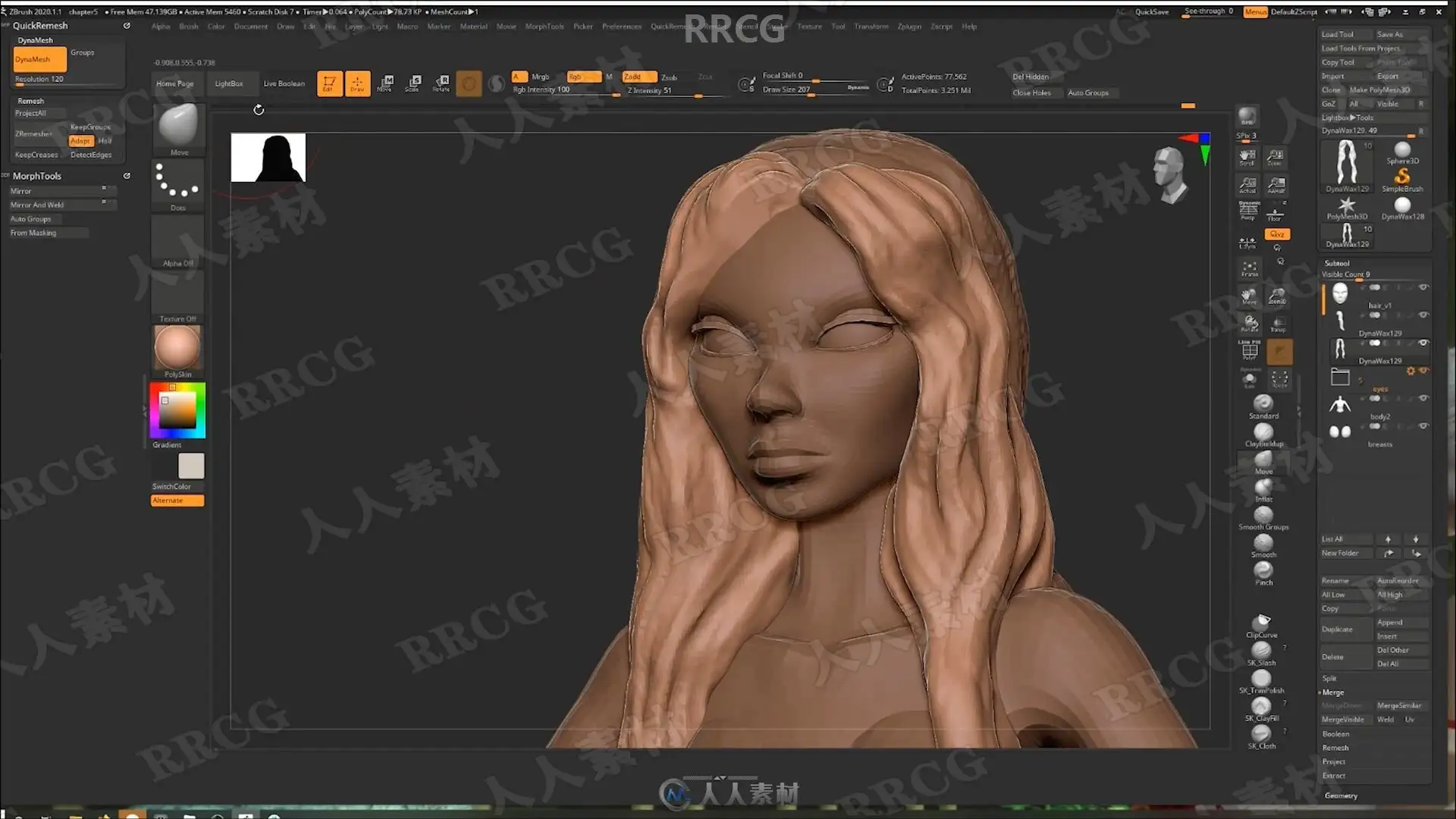Select the Scale transform icon on top shelf
Screen dimensions: 1456x819
coord(413,83)
